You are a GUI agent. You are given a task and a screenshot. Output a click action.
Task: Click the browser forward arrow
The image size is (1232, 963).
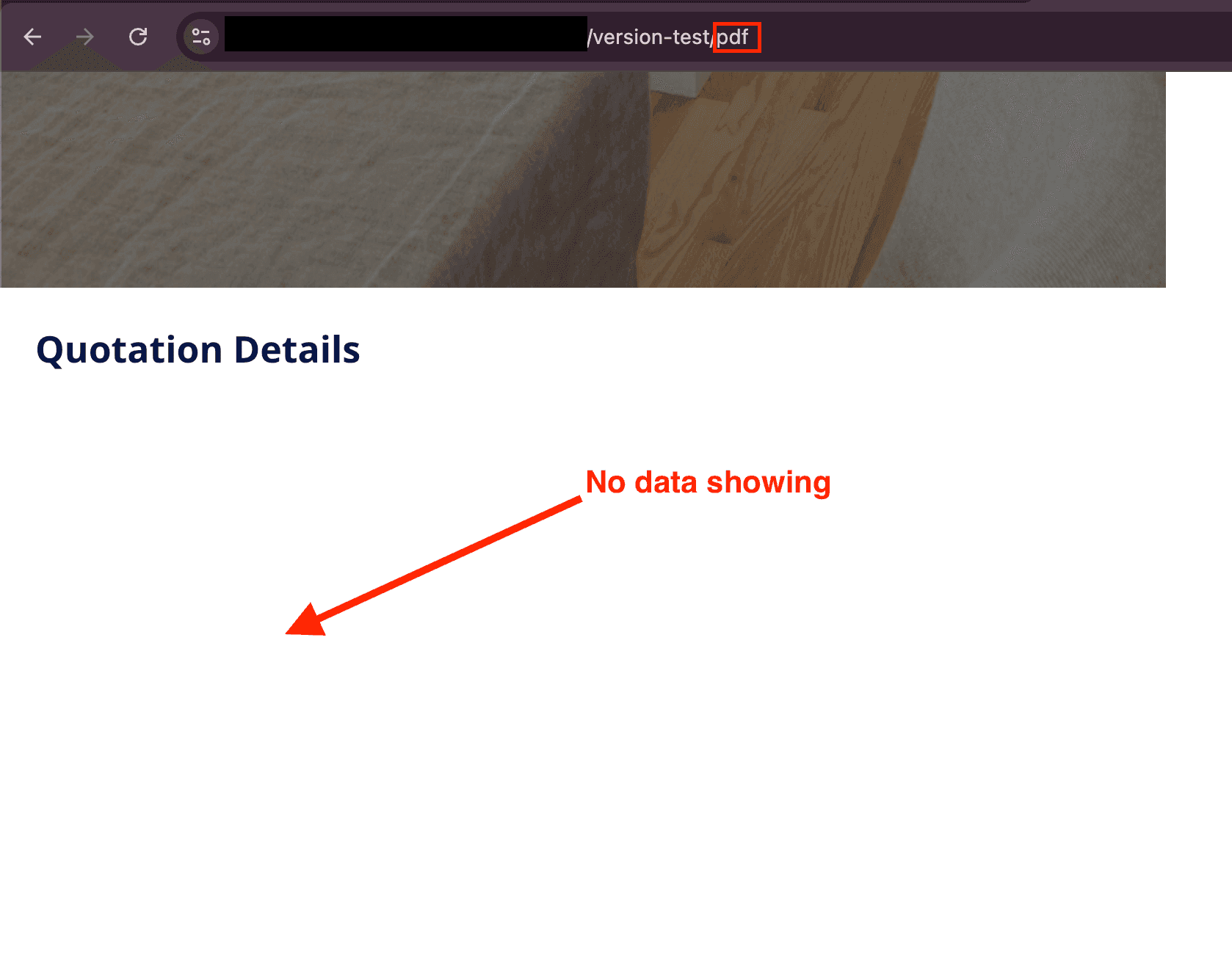(85, 37)
